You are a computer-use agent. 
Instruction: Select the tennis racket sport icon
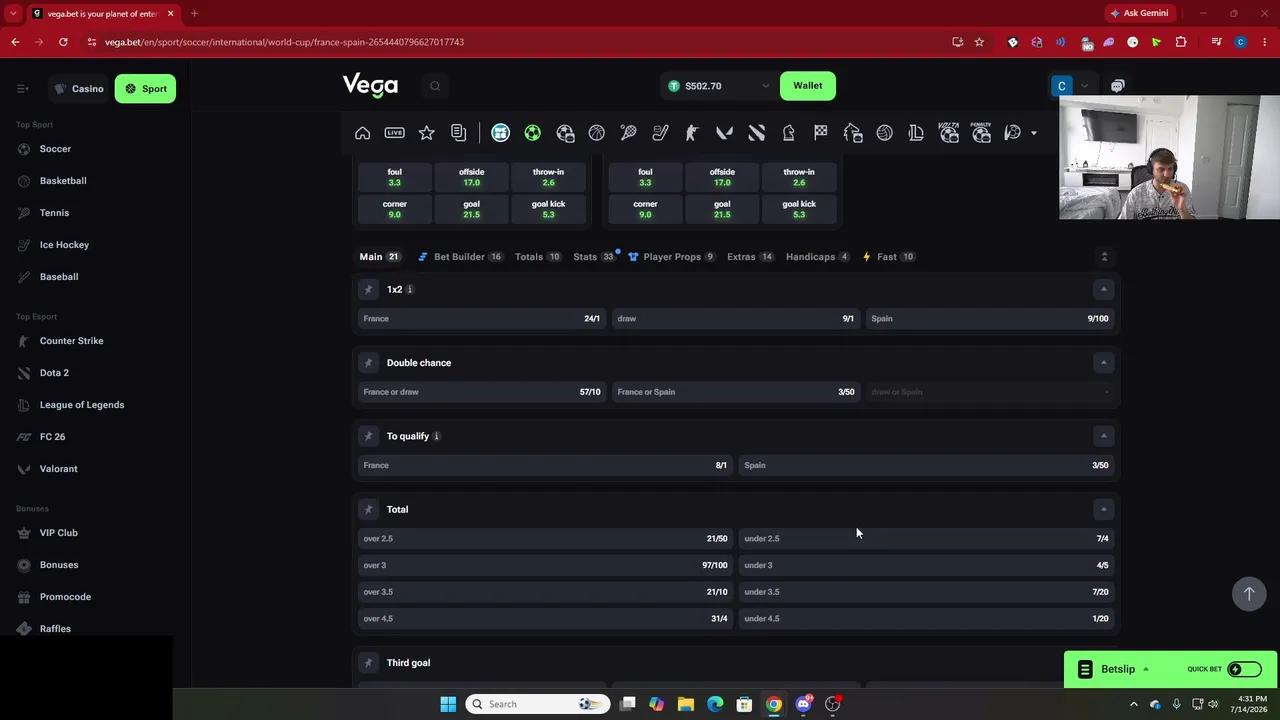[629, 133]
